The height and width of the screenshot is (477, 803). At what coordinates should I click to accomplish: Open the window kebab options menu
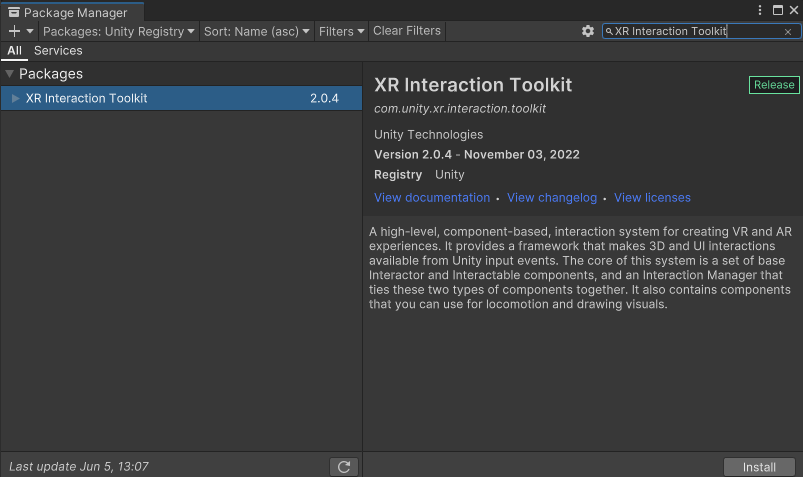coord(760,10)
